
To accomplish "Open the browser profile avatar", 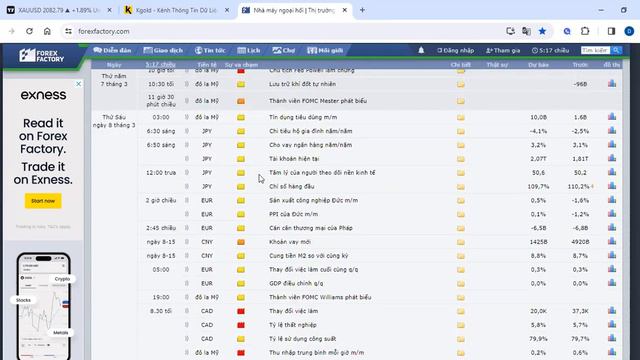I will coord(629,31).
